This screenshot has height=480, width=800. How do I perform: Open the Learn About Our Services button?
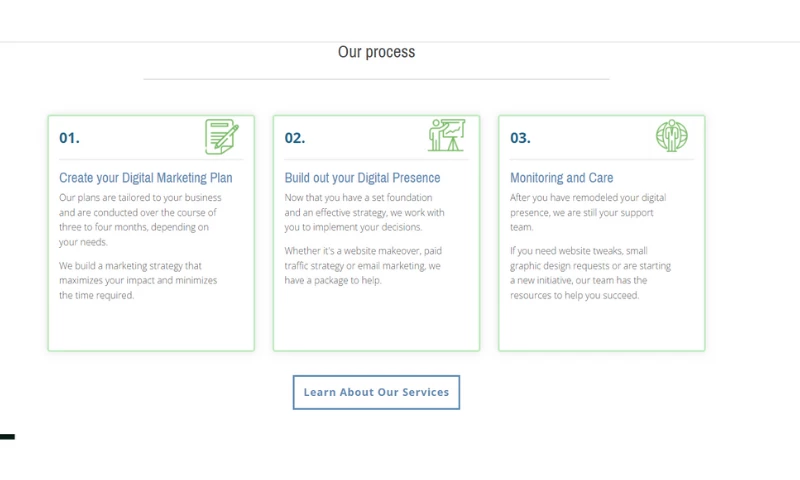click(x=376, y=392)
